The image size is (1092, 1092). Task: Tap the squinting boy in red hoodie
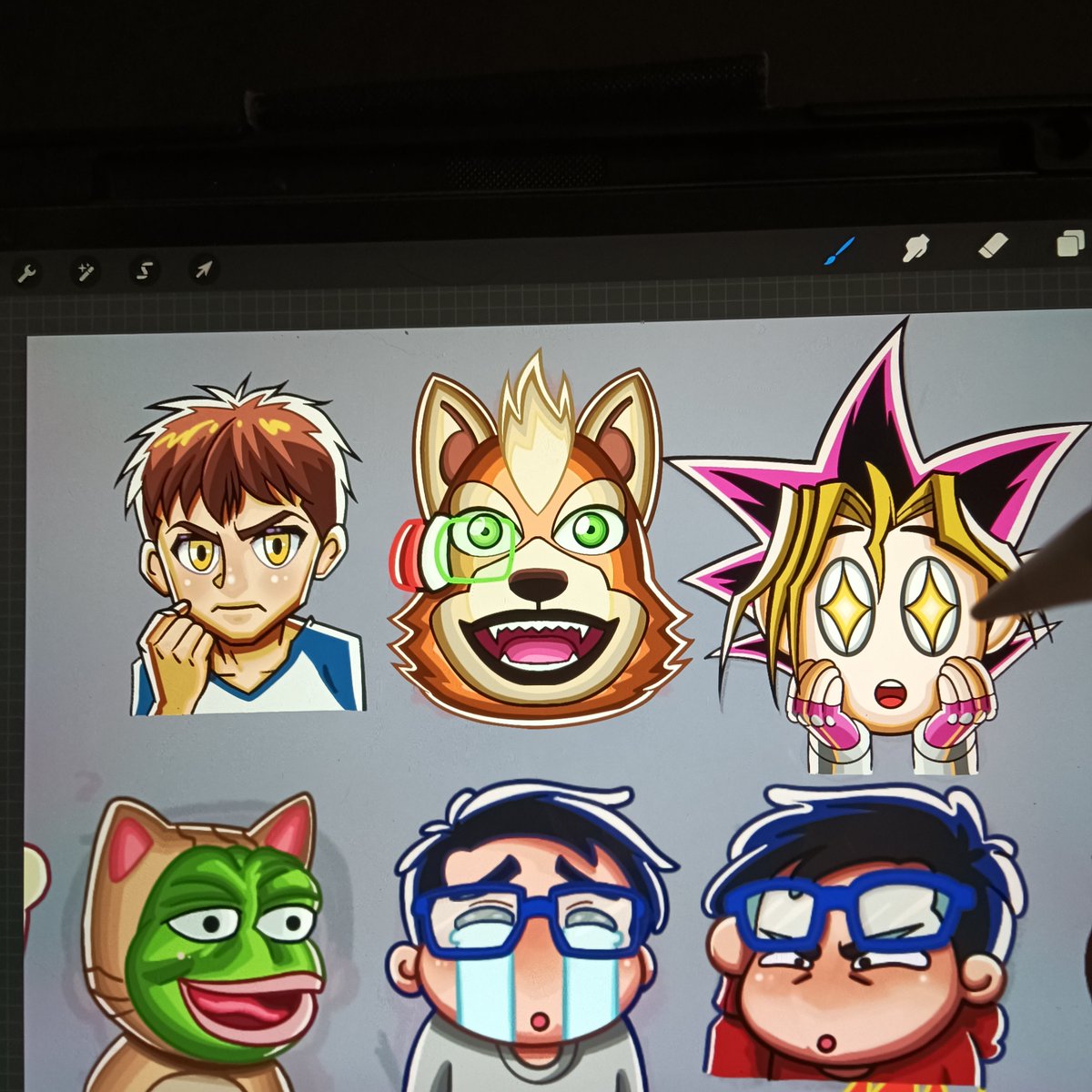864,937
